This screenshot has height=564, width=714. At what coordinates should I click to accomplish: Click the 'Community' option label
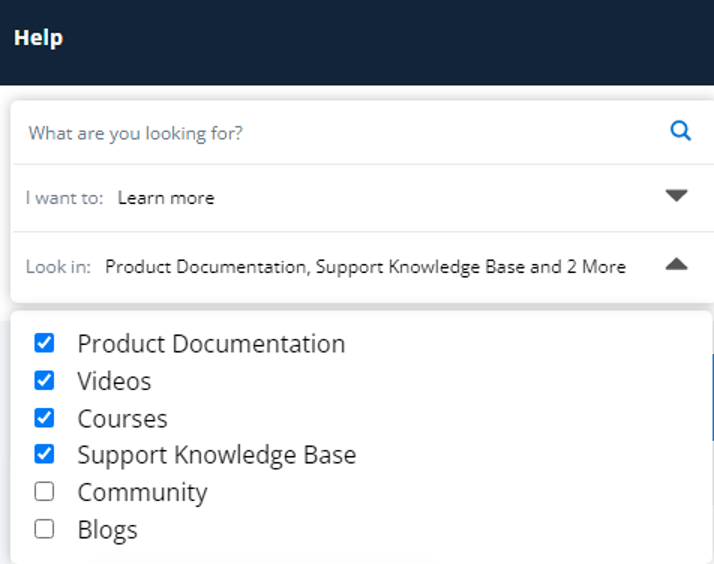(x=143, y=493)
